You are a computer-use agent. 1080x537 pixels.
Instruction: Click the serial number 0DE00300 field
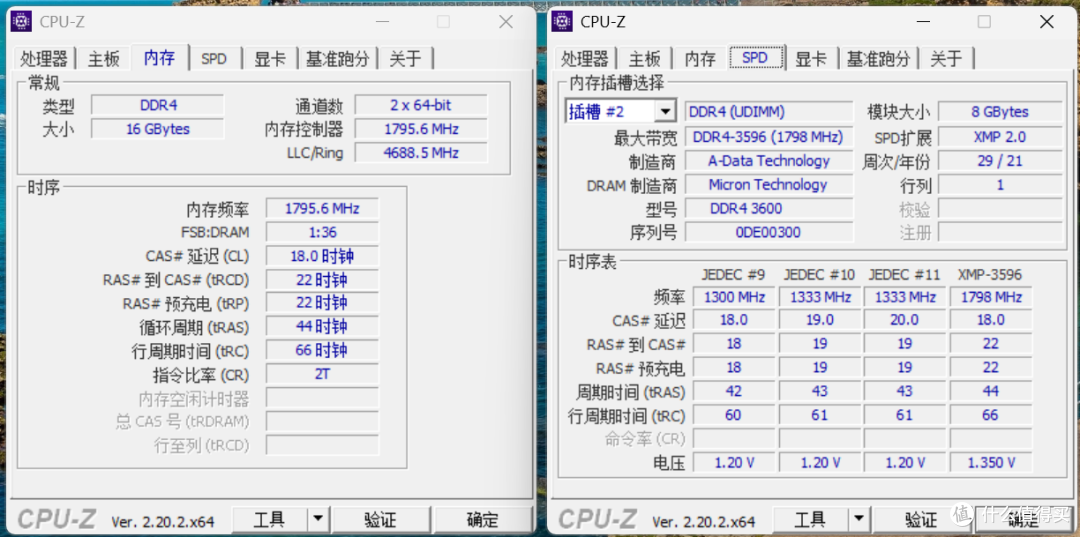769,232
